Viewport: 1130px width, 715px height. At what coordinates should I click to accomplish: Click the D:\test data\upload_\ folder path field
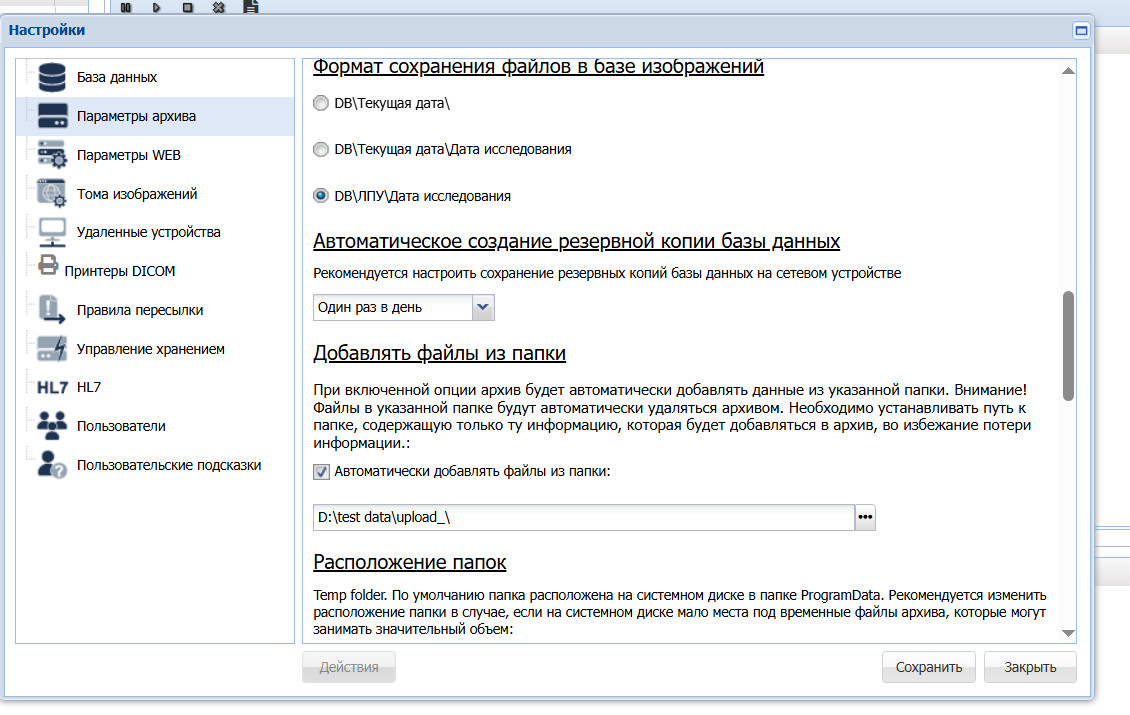(584, 518)
